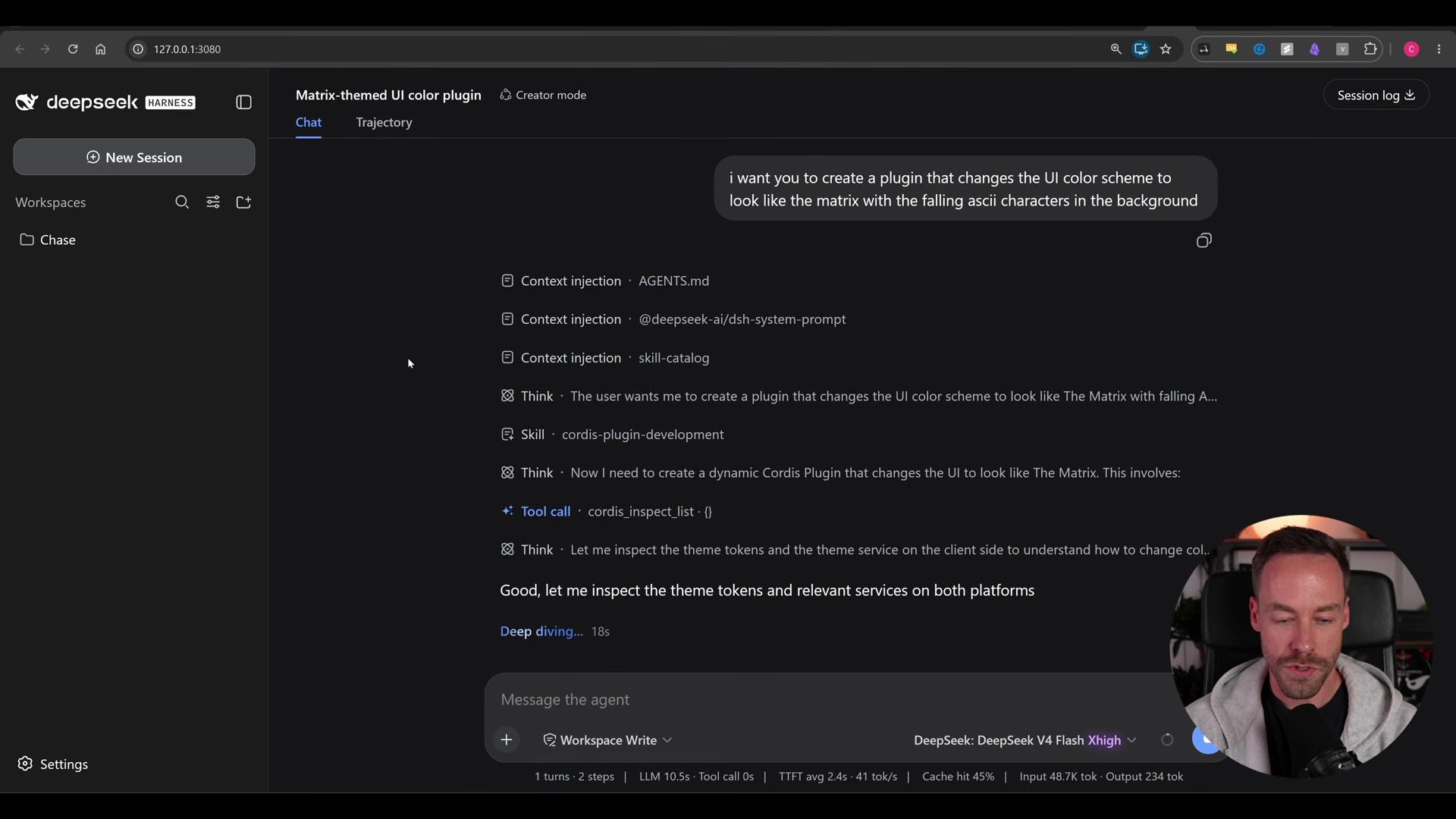Click the yellow extension icon in the toolbar
The image size is (1456, 819).
coord(1232,49)
